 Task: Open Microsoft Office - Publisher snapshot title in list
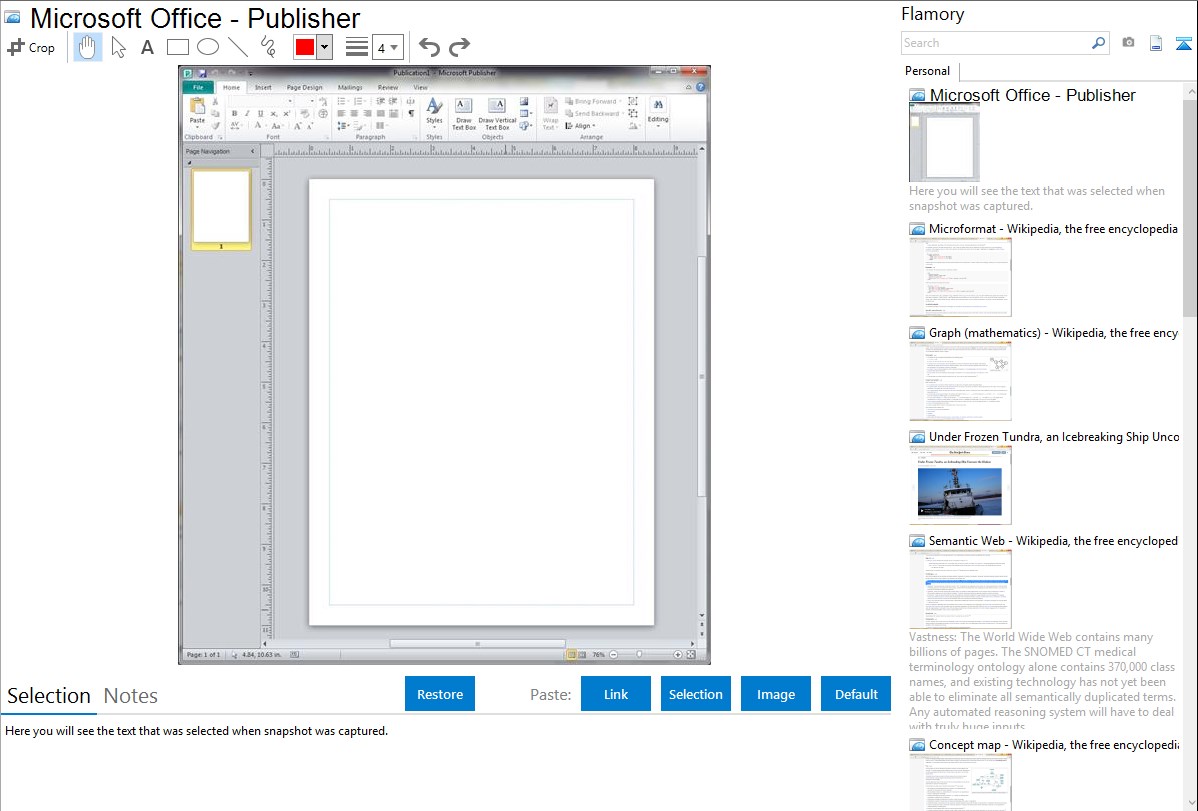point(1032,96)
